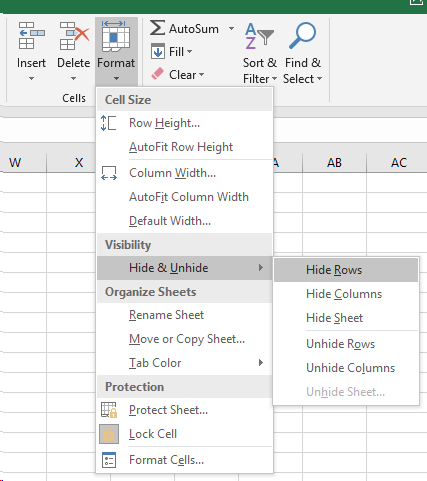Select column W header
This screenshot has height=481, width=427.
(x=23, y=163)
